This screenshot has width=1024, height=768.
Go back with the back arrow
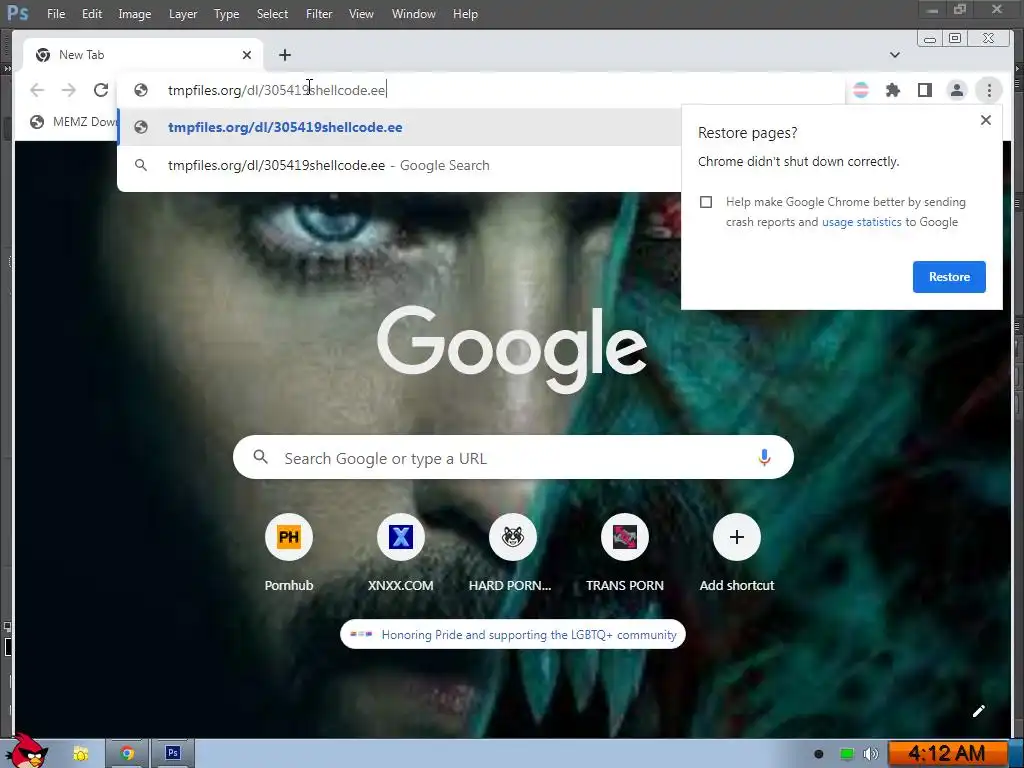pos(37,90)
